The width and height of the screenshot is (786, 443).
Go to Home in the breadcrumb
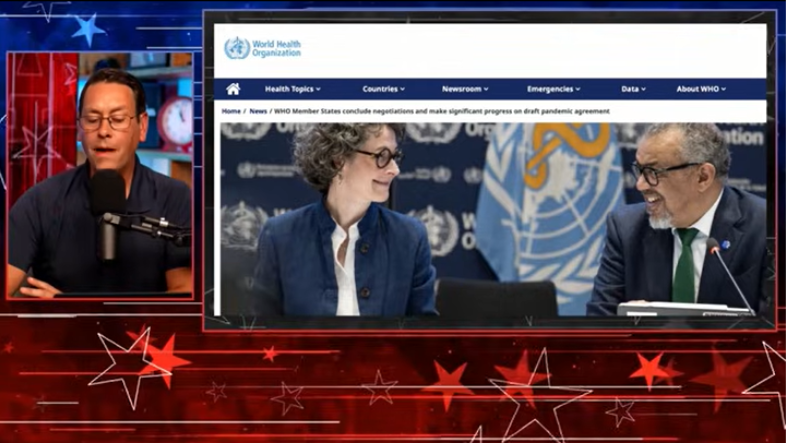(231, 111)
